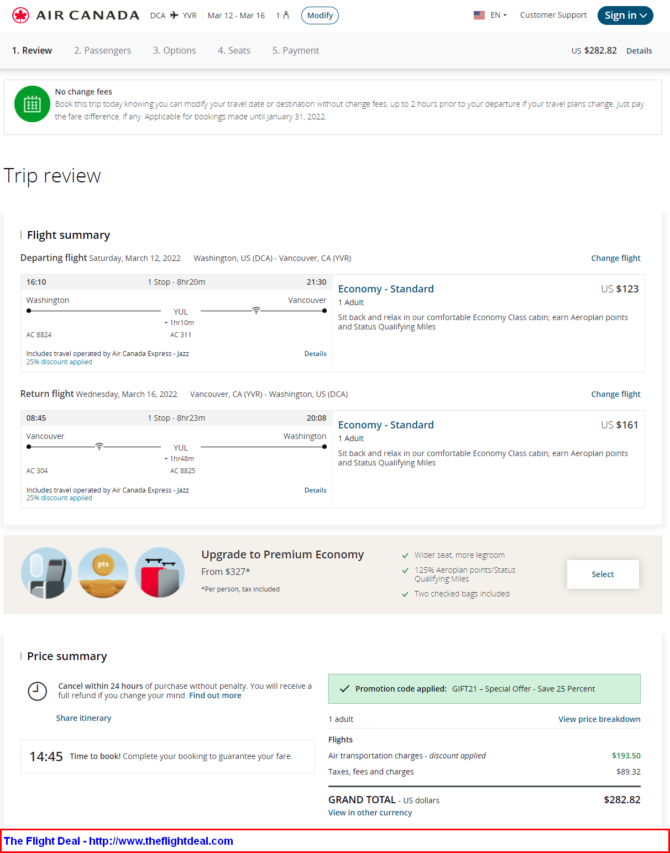The height and width of the screenshot is (853, 670).
Task: Click Change flight for the departing flight
Action: (x=616, y=258)
